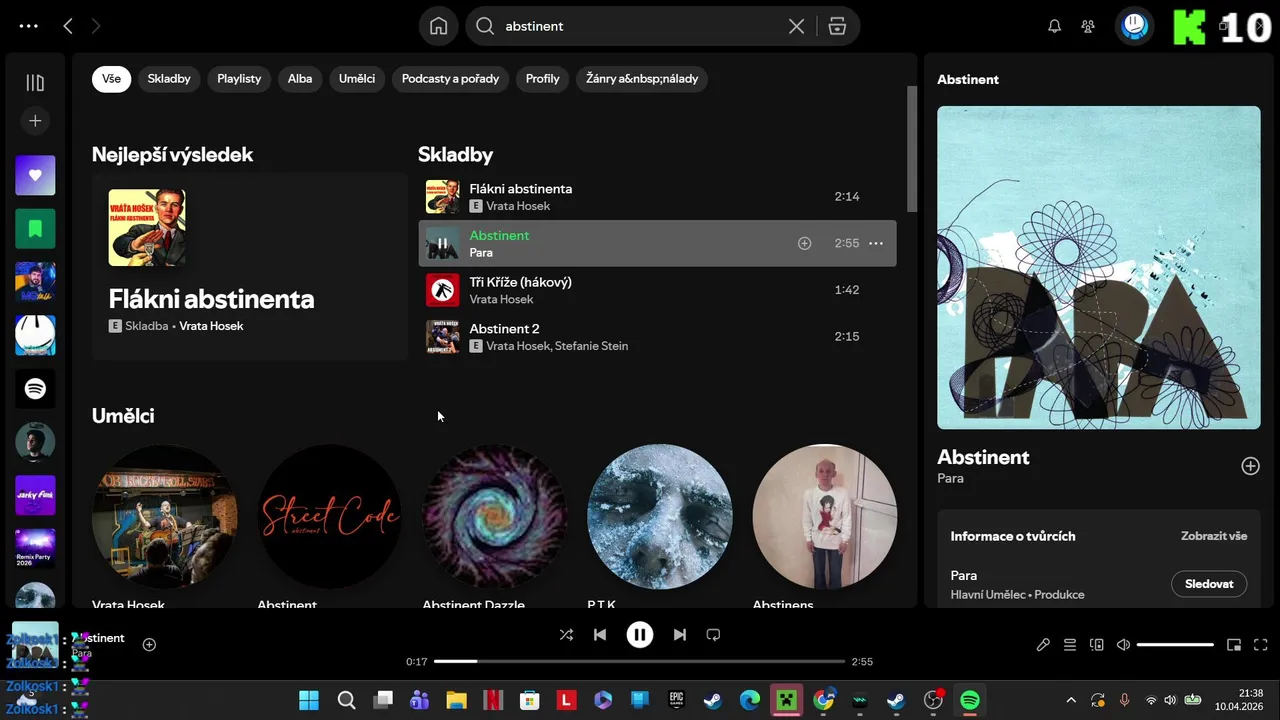Toggle the lyrics microphone icon
1280x720 pixels.
point(1043,645)
